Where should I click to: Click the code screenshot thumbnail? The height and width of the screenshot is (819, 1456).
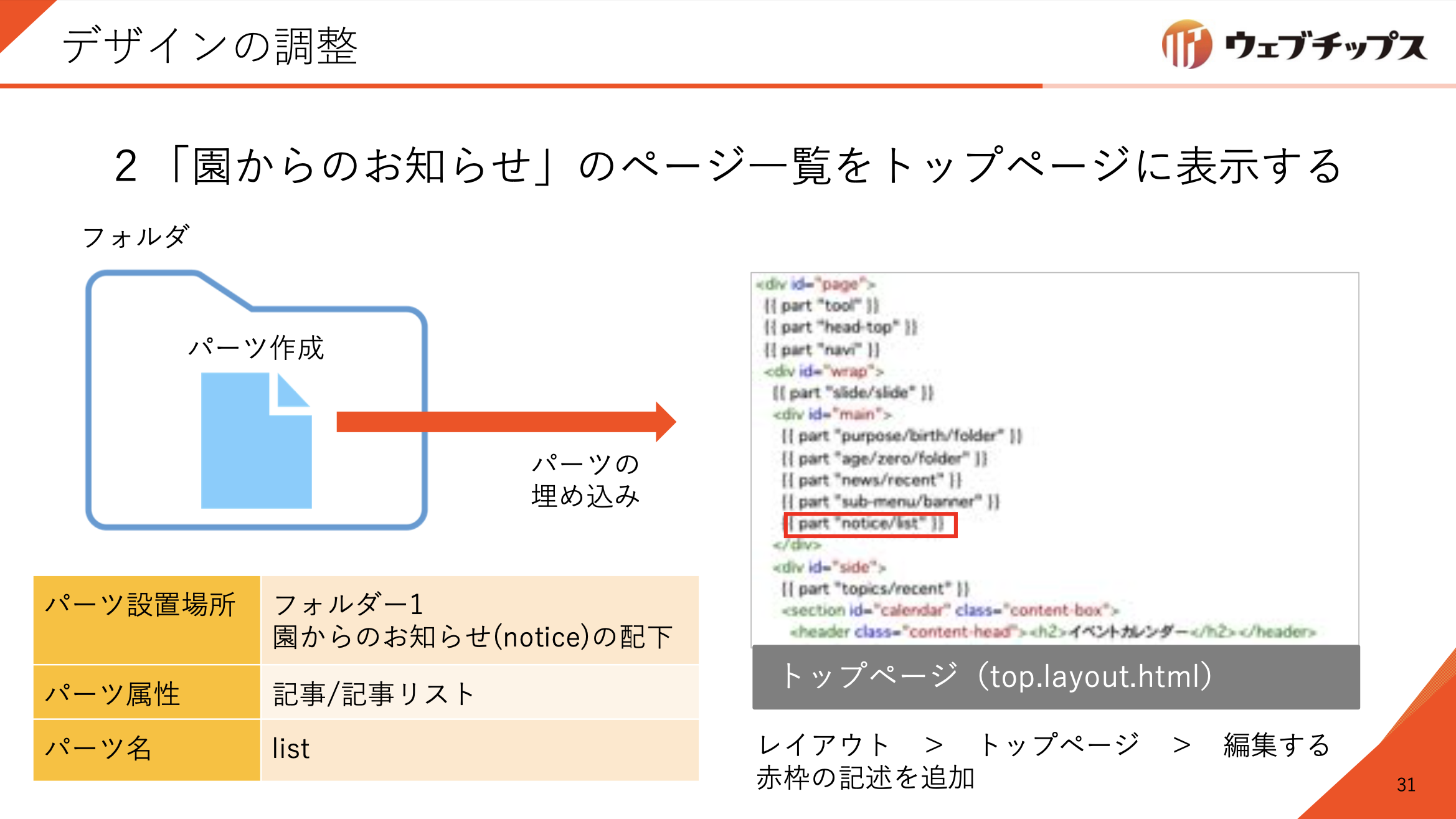click(x=1055, y=459)
